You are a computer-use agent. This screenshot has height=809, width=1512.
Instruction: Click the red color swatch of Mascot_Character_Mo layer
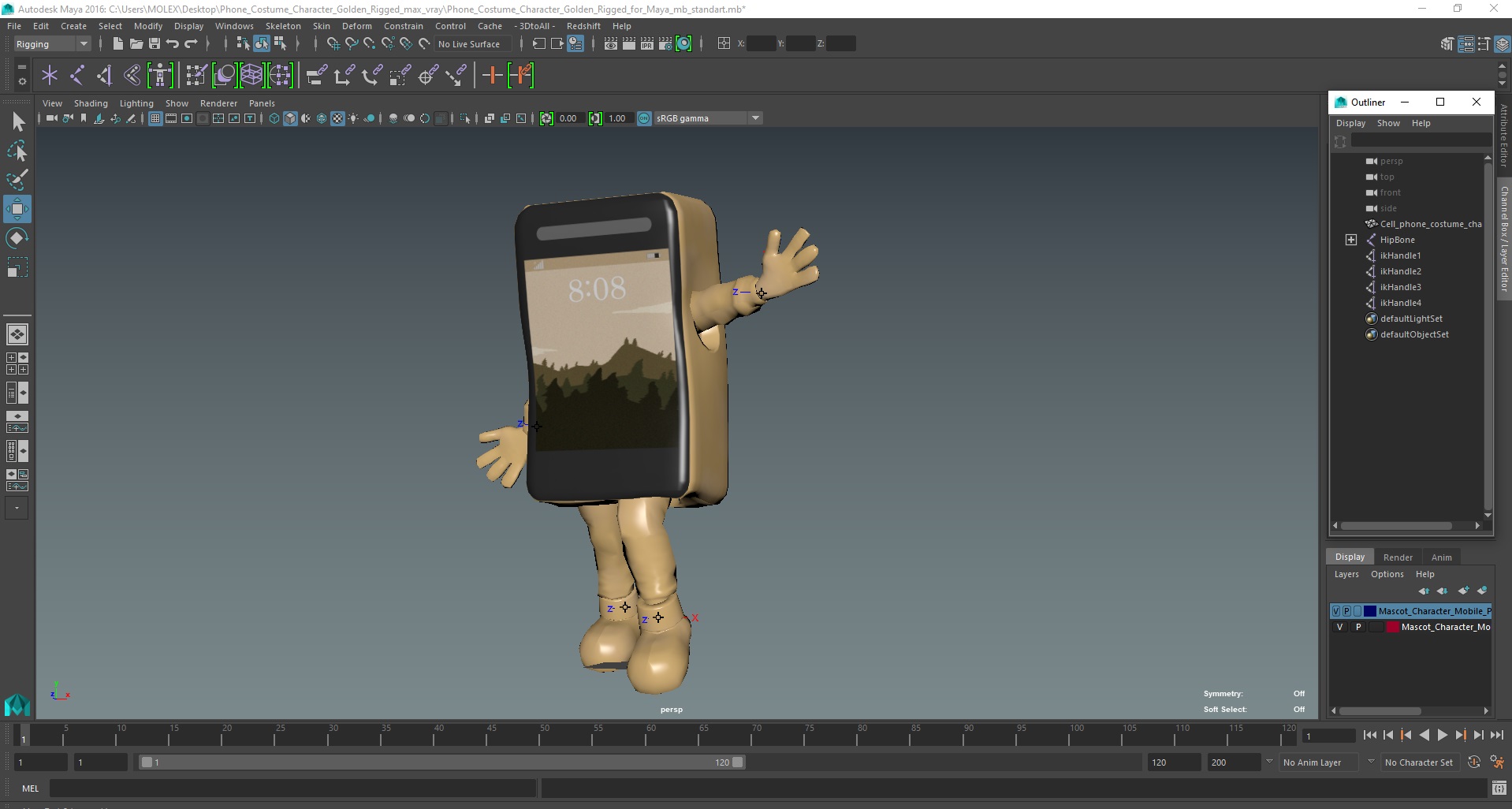click(1393, 627)
